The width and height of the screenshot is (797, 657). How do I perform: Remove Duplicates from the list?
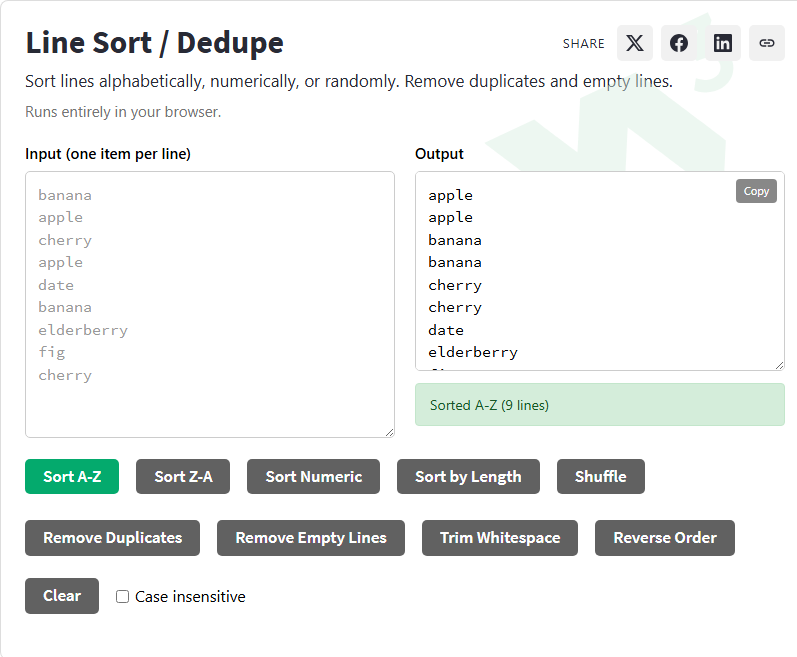tap(112, 538)
